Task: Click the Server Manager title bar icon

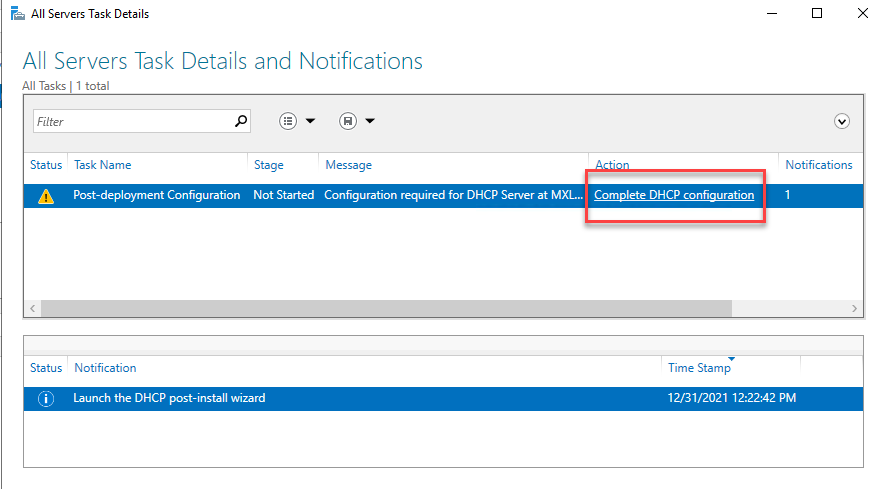Action: (x=14, y=14)
